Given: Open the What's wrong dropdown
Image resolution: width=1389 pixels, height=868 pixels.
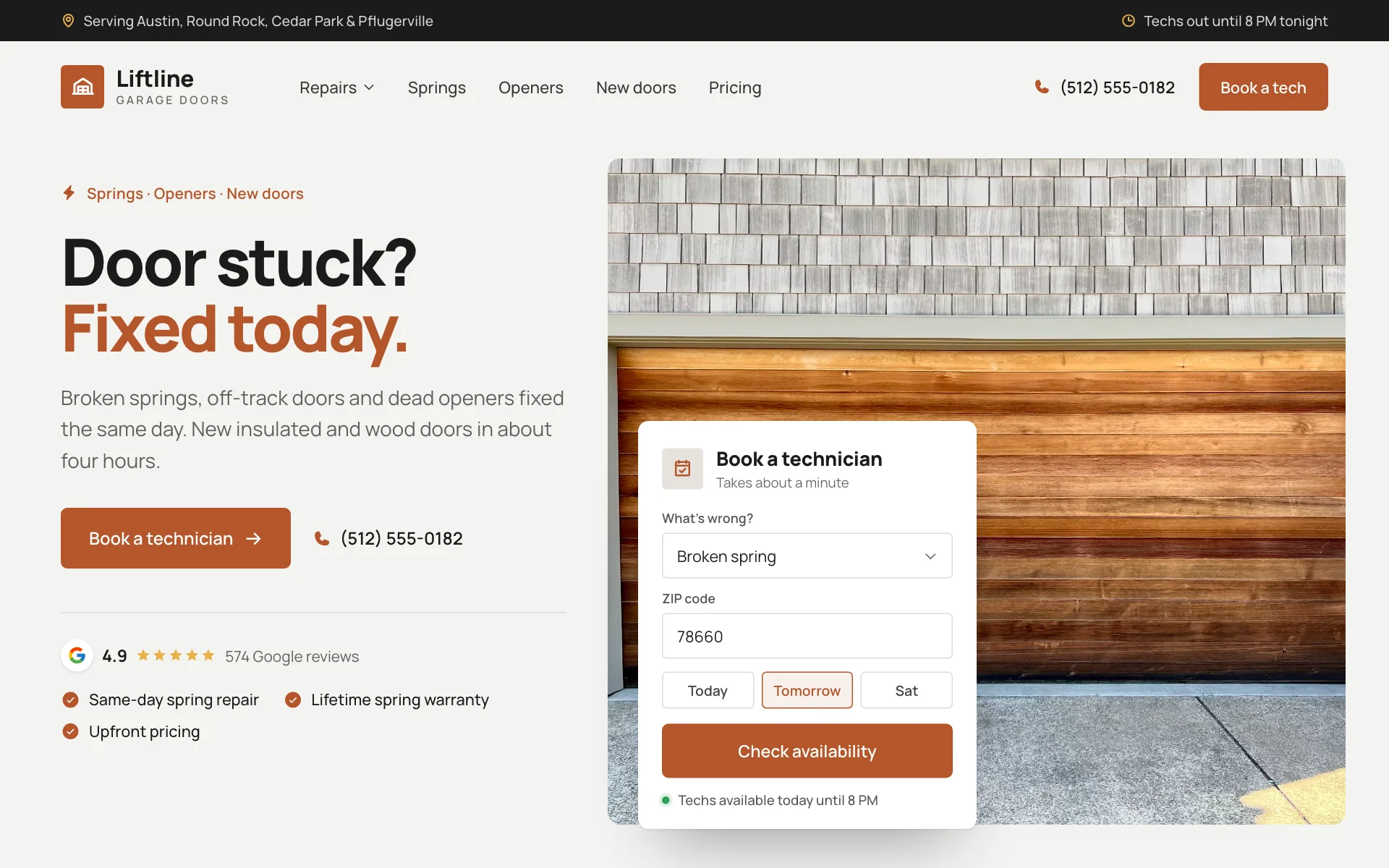Looking at the screenshot, I should point(807,556).
